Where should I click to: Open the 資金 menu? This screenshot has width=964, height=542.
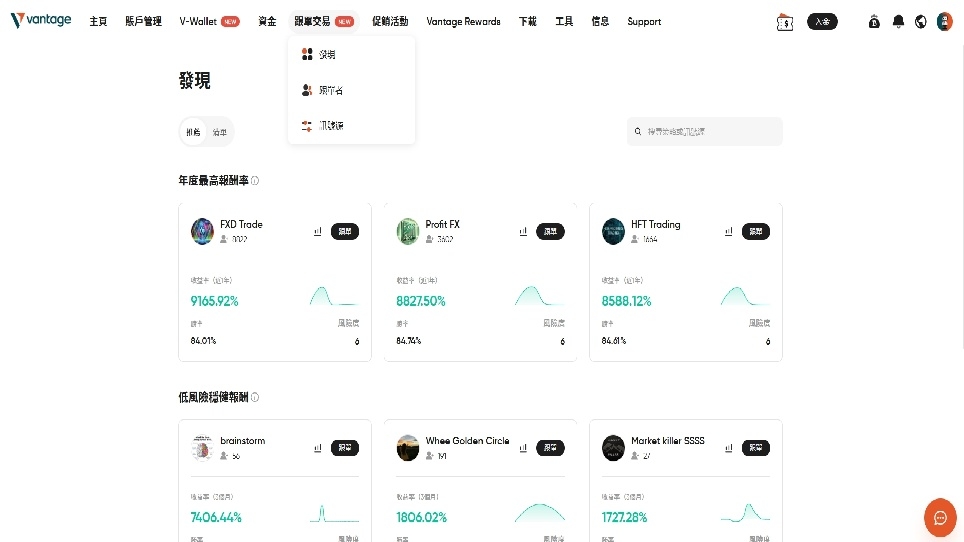[267, 22]
